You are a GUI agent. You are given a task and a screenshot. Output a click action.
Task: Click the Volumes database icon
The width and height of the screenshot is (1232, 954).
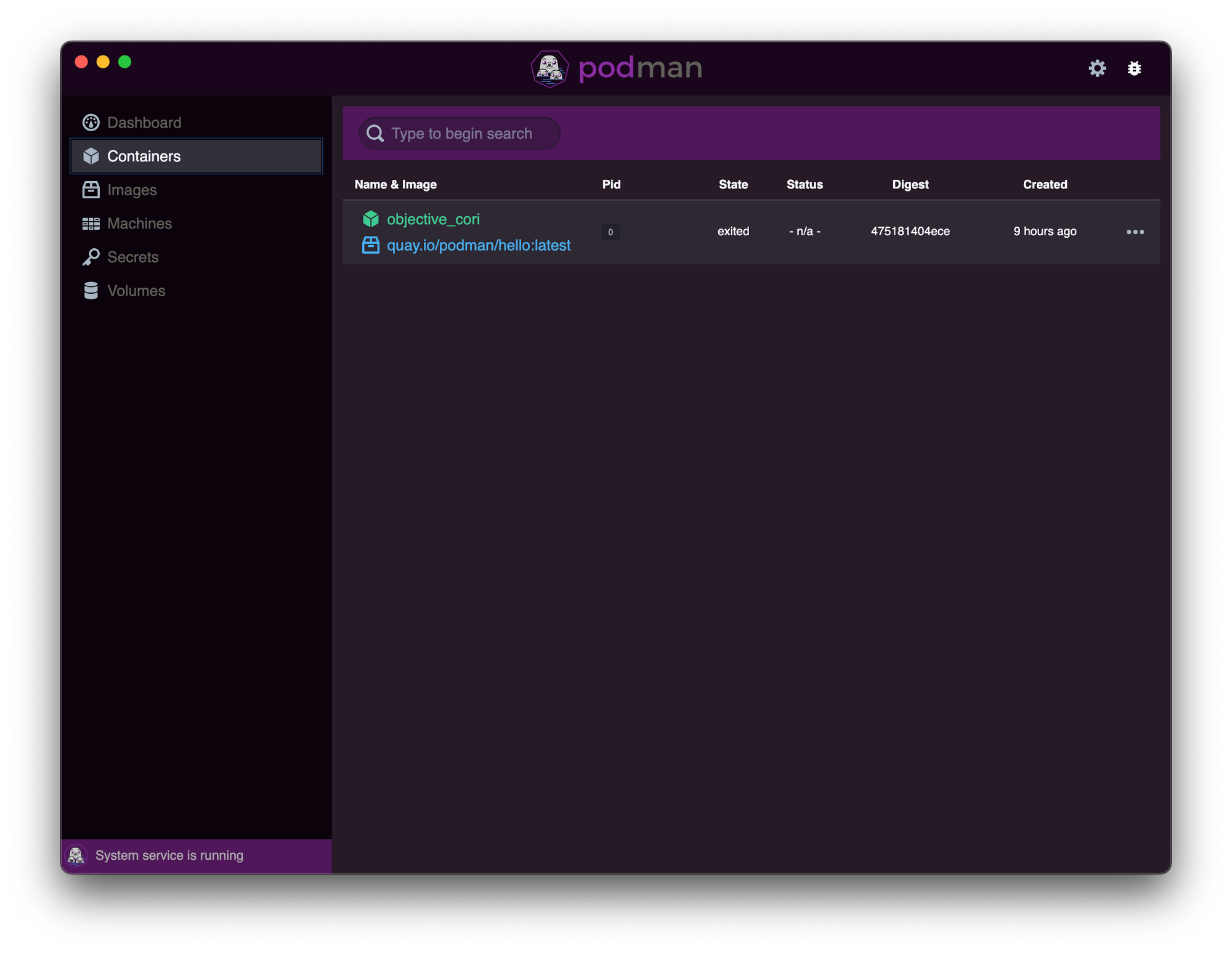(x=91, y=291)
